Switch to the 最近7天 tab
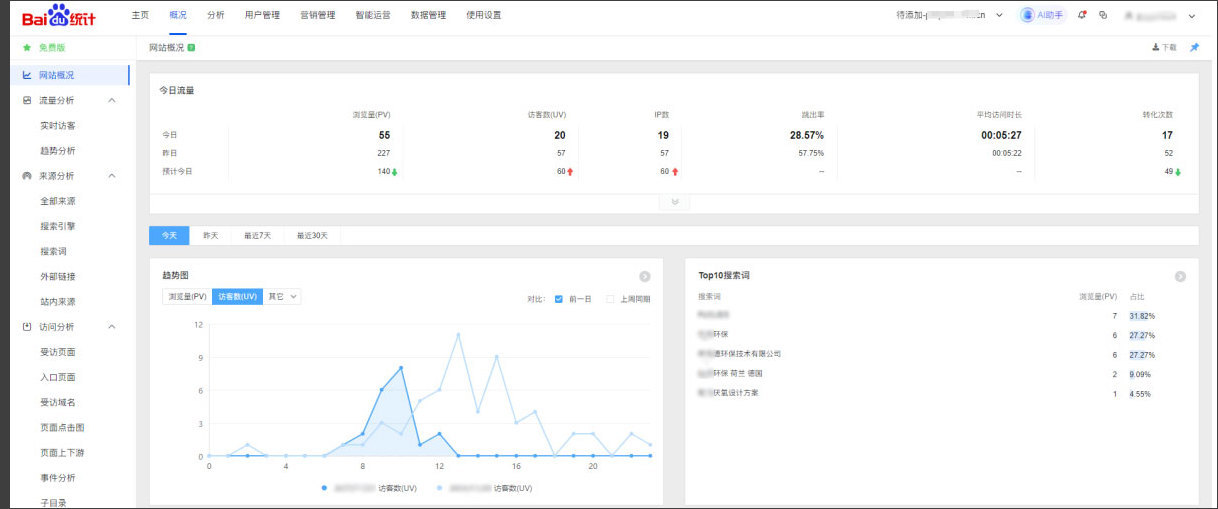The image size is (1218, 509). tap(257, 236)
